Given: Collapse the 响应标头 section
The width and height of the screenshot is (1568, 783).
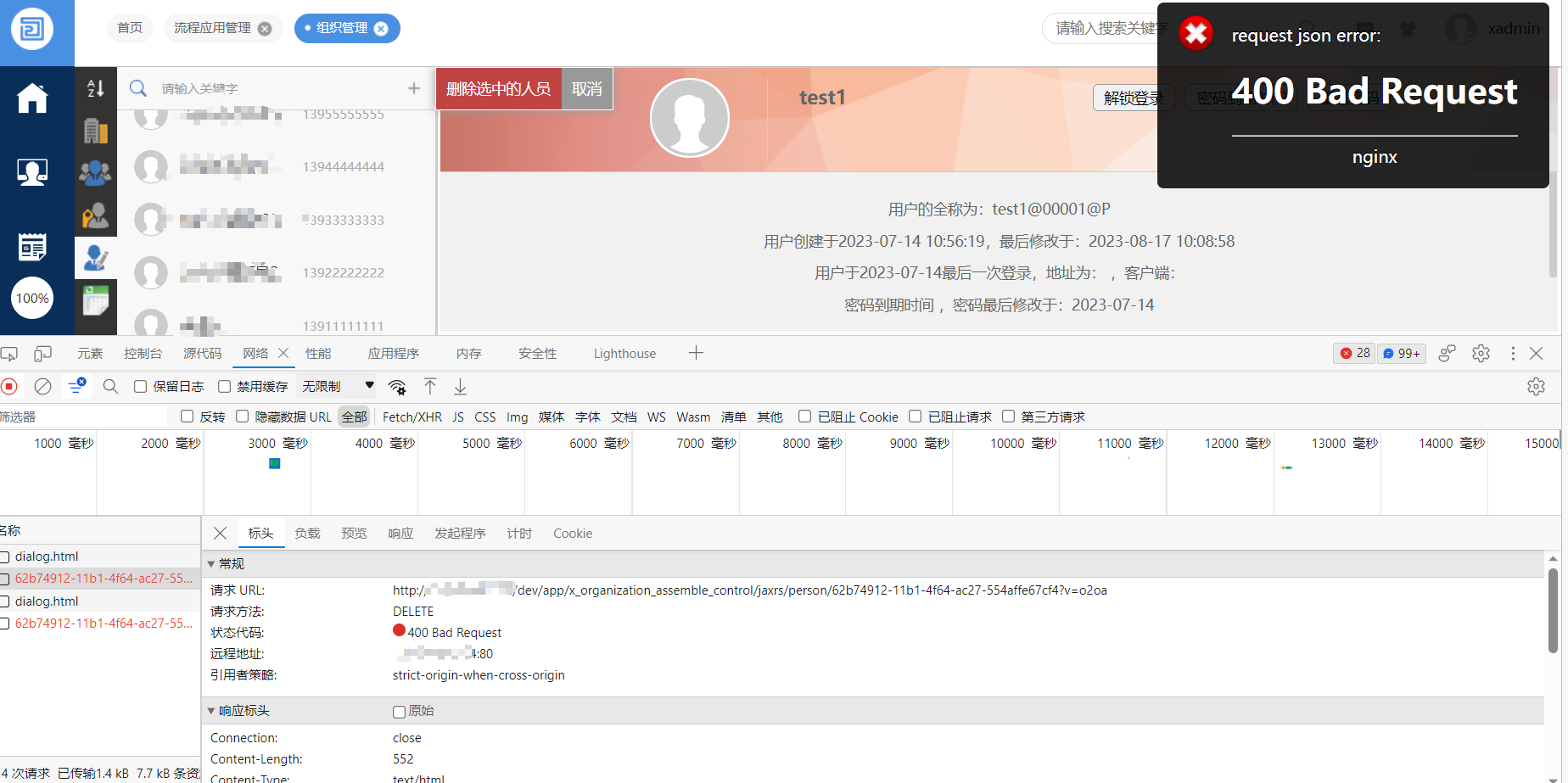Looking at the screenshot, I should pyautogui.click(x=212, y=711).
